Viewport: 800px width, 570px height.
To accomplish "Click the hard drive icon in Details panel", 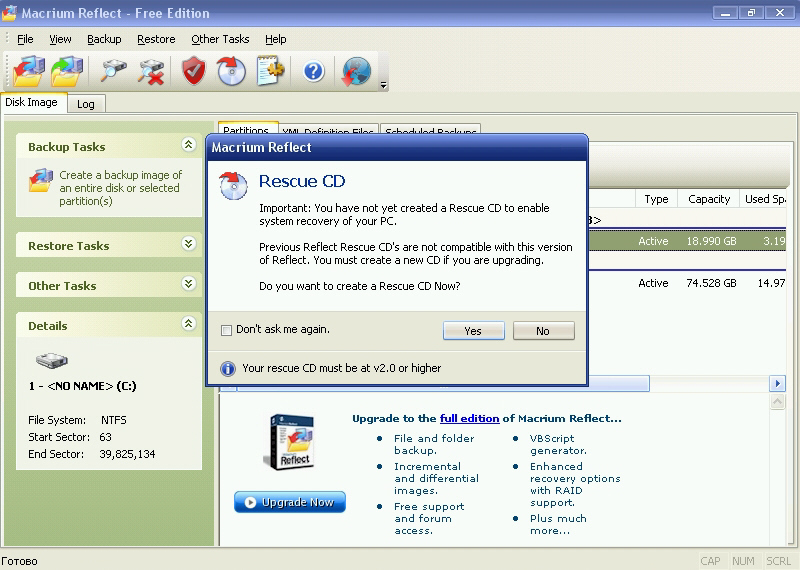I will tap(52, 360).
